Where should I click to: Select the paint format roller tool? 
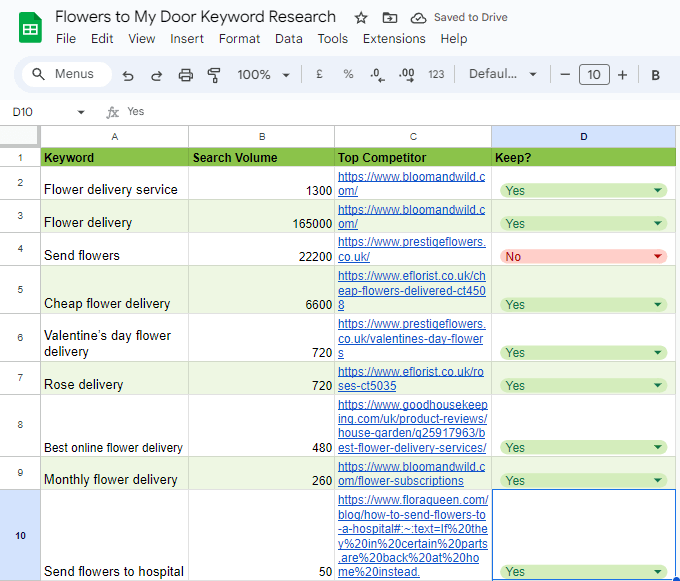point(213,75)
